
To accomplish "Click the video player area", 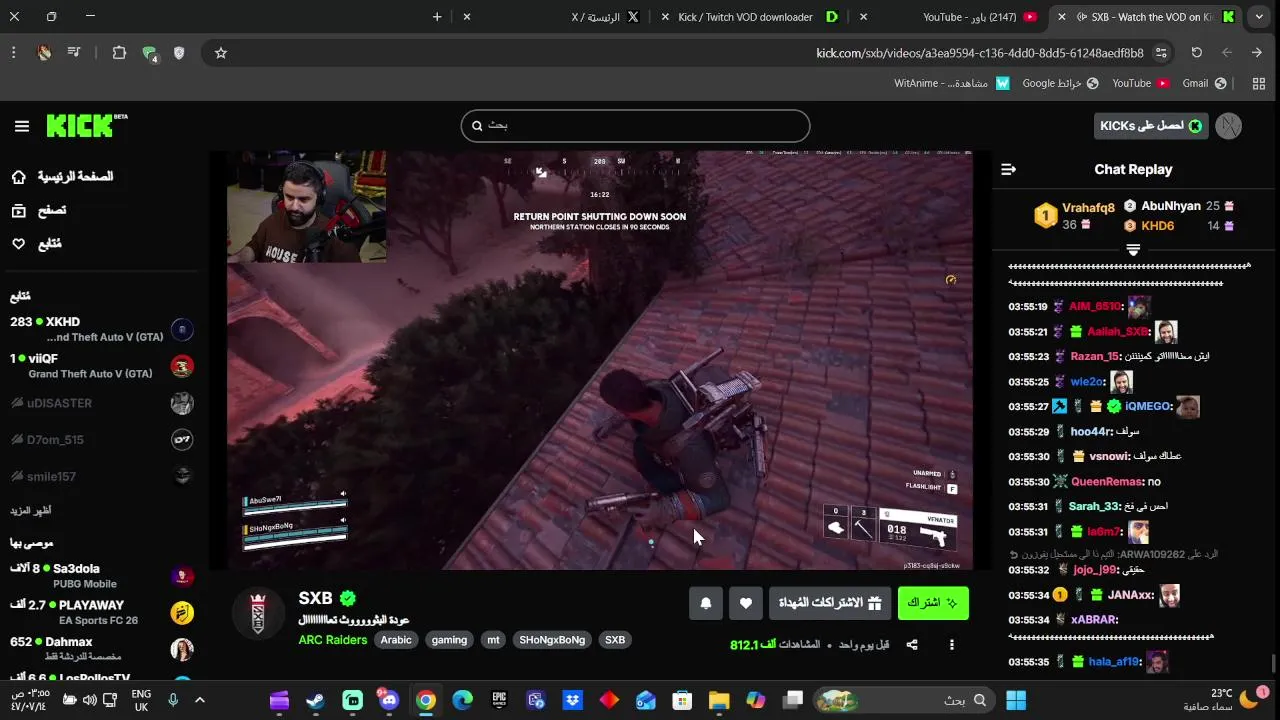I will click(600, 360).
